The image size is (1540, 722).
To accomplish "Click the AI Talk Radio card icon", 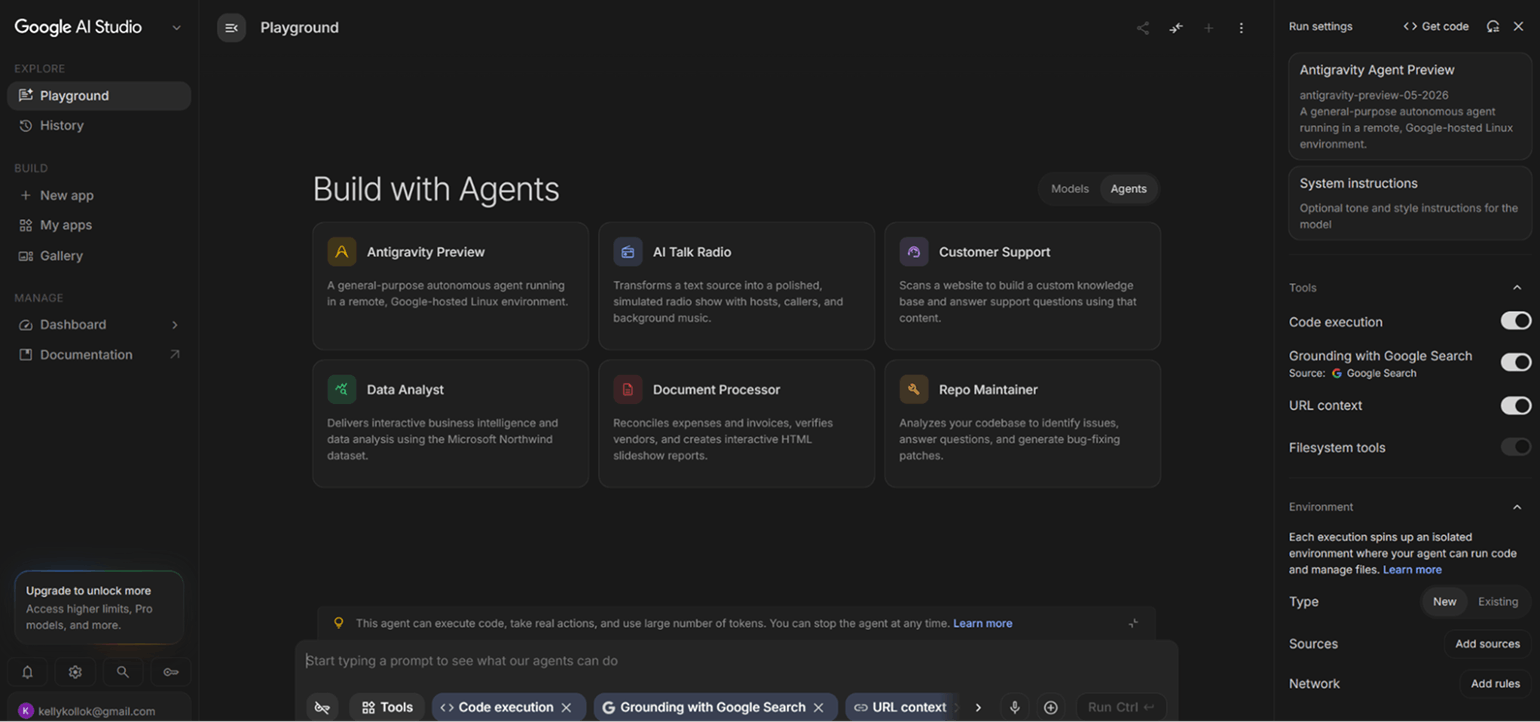I will pyautogui.click(x=628, y=252).
